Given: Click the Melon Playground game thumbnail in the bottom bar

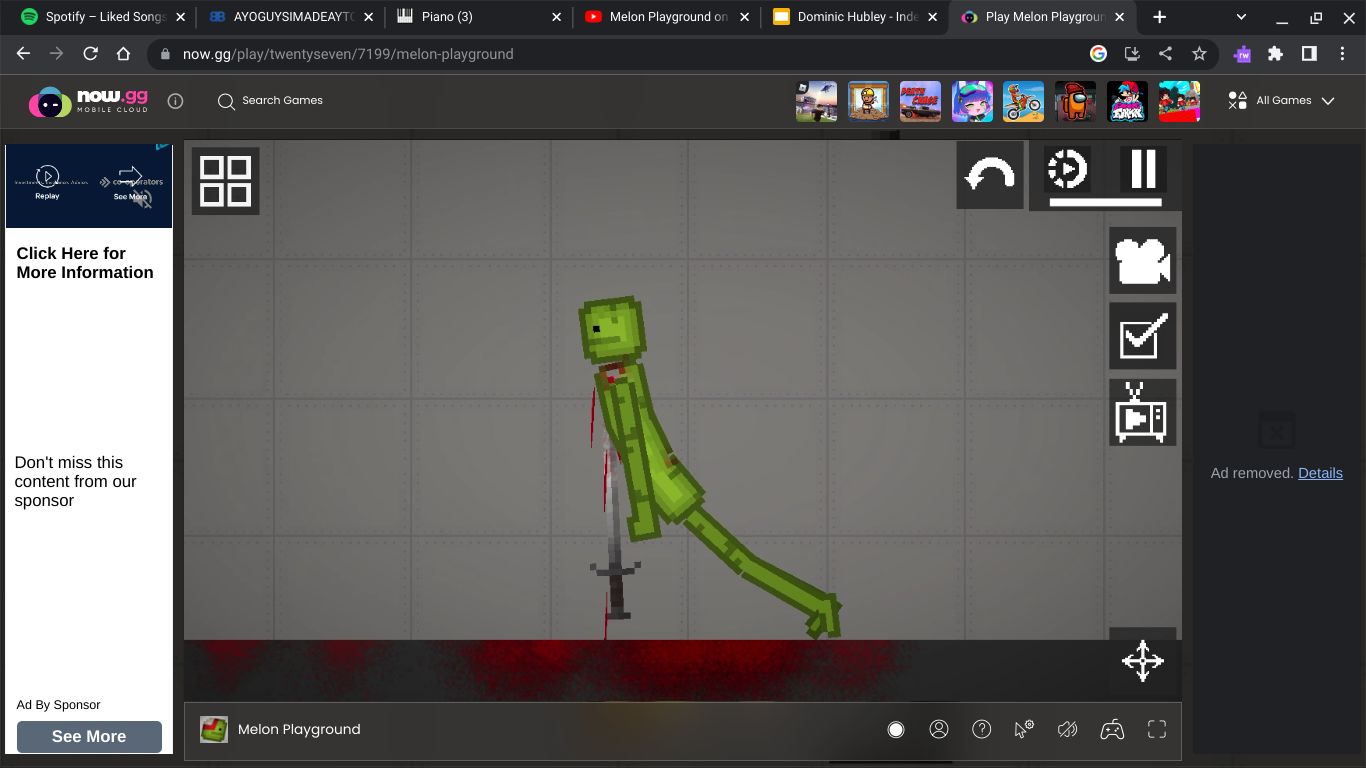Looking at the screenshot, I should [214, 729].
